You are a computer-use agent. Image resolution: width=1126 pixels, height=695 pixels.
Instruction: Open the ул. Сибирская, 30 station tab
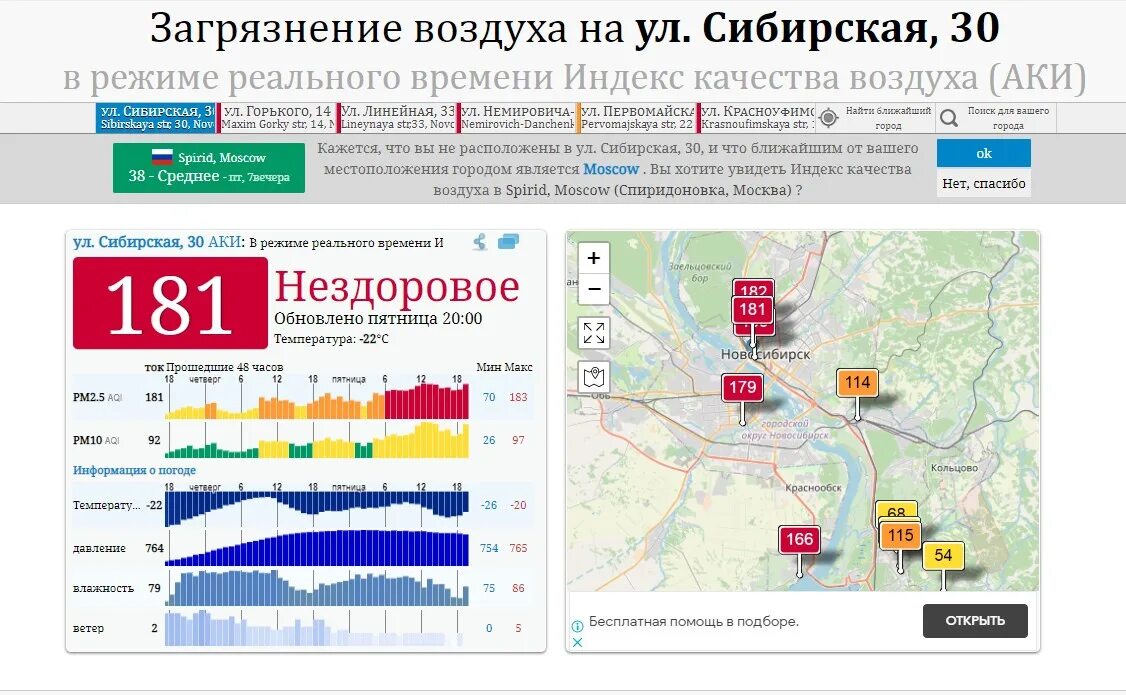coord(156,118)
